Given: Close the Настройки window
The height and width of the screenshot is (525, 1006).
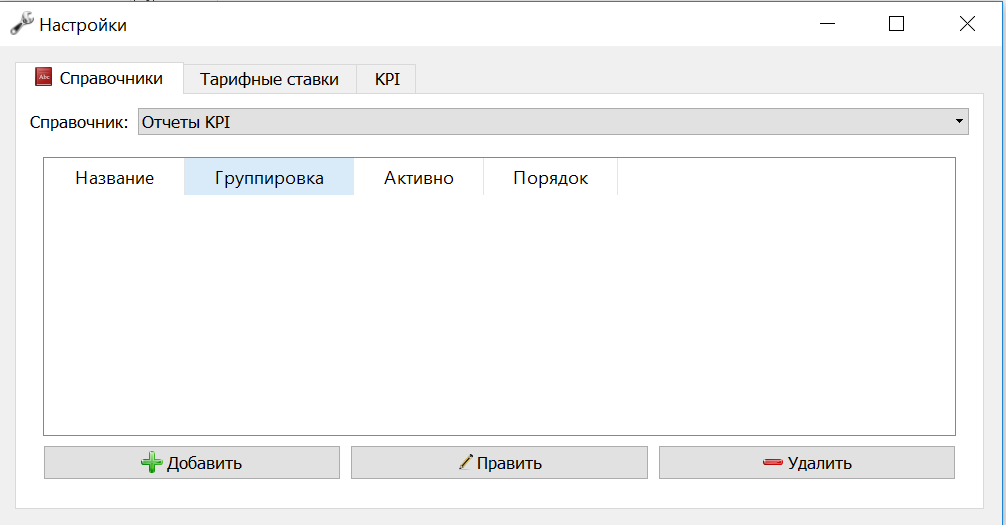Looking at the screenshot, I should 967,24.
